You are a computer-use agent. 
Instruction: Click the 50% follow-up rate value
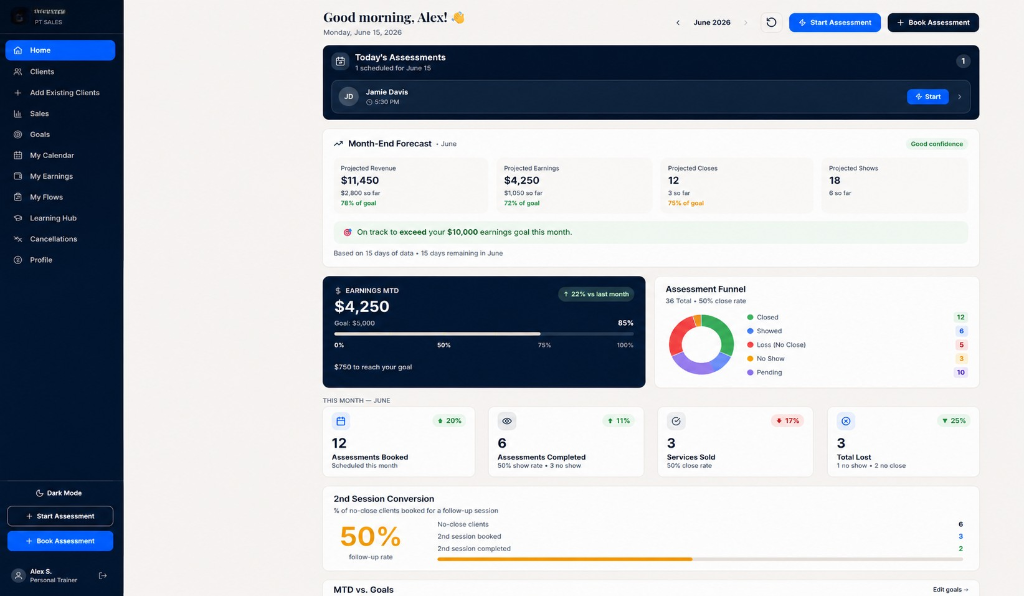tap(370, 537)
